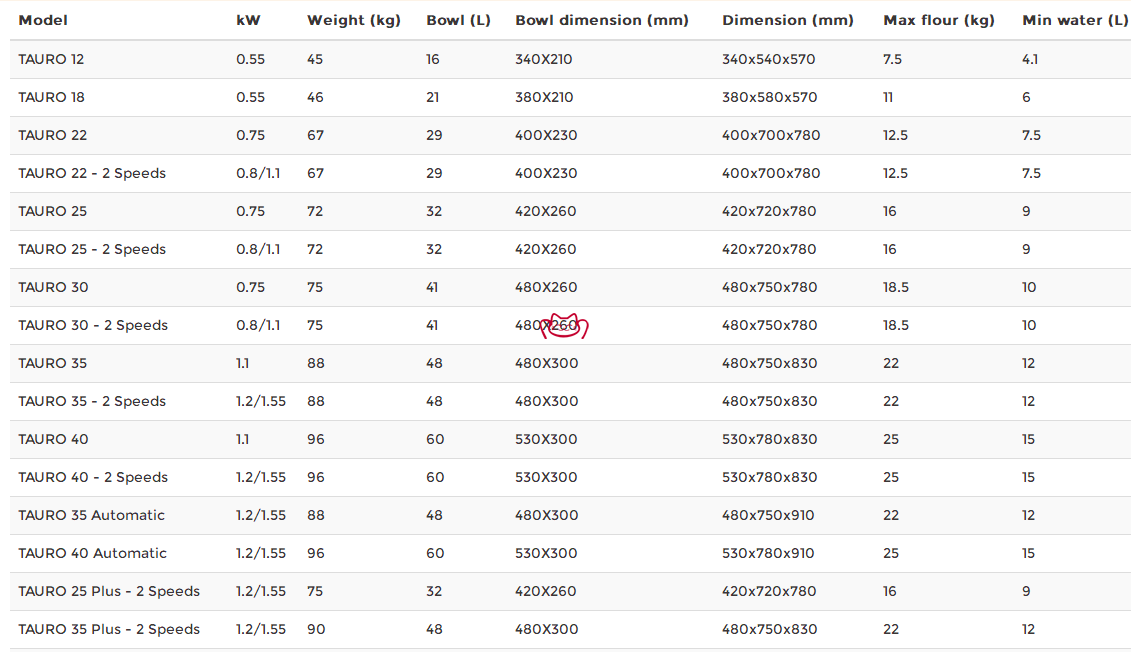Screen dimensions: 1131x652
Task: Select the TAURO 18 model name
Action: (51, 97)
